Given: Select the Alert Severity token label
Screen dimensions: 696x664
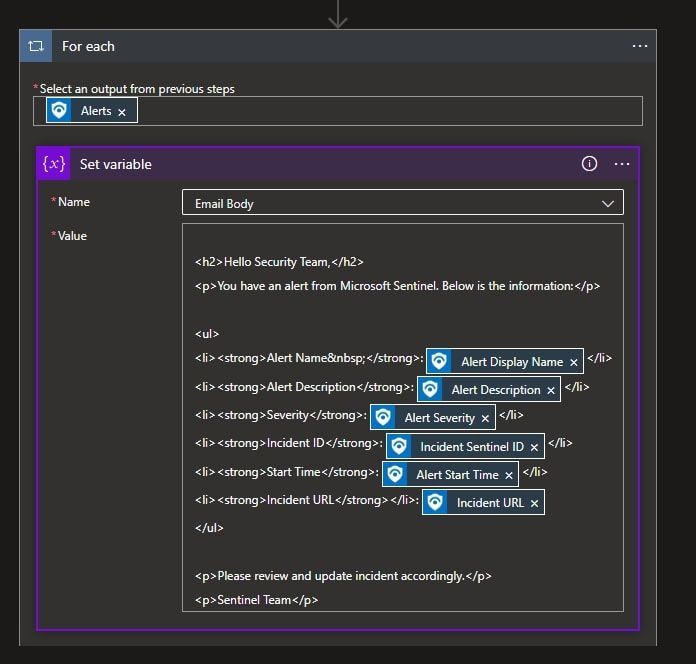Looking at the screenshot, I should tap(439, 418).
